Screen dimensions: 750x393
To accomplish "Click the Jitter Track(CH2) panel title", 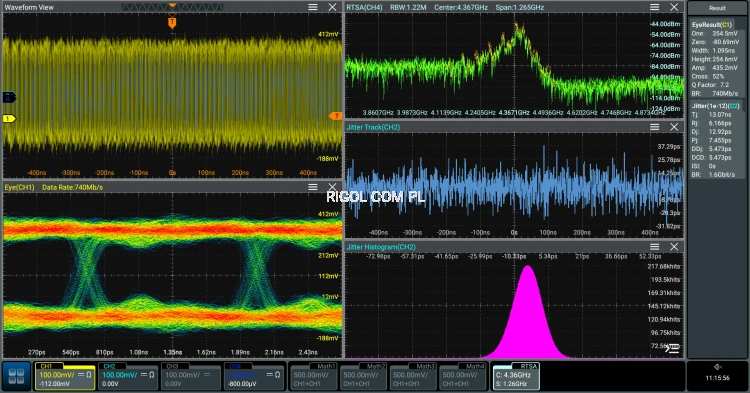I will click(373, 127).
